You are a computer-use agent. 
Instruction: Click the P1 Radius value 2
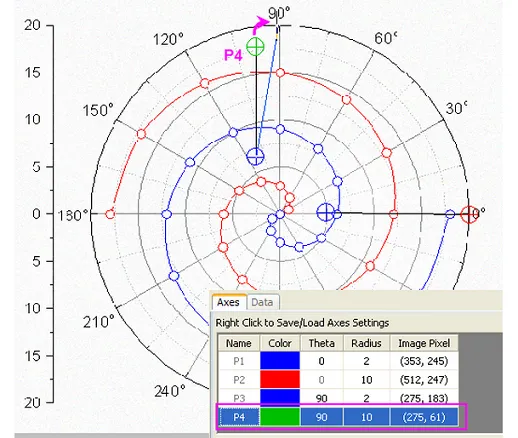point(366,361)
